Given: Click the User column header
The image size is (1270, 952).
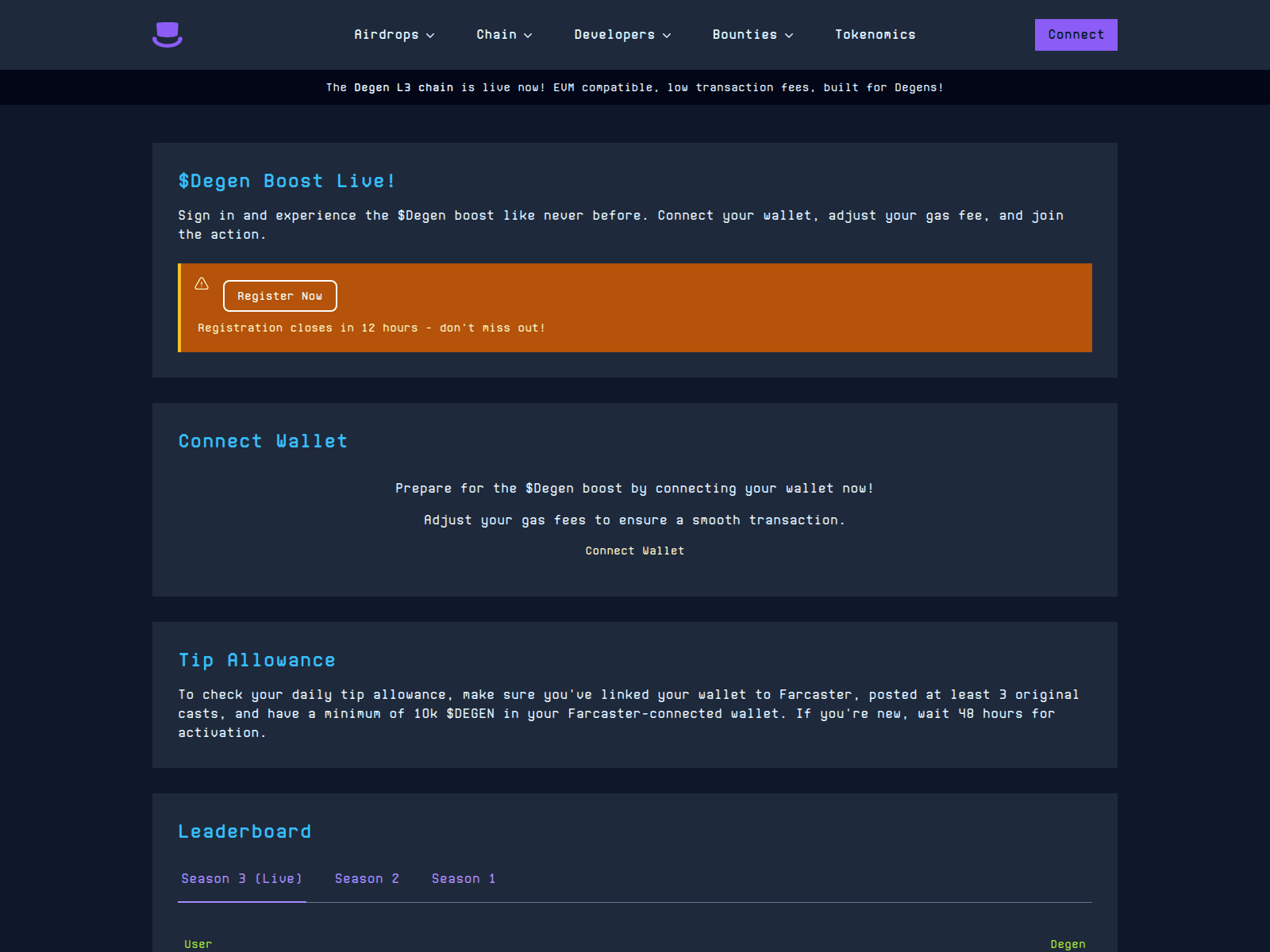Looking at the screenshot, I should pyautogui.click(x=198, y=944).
